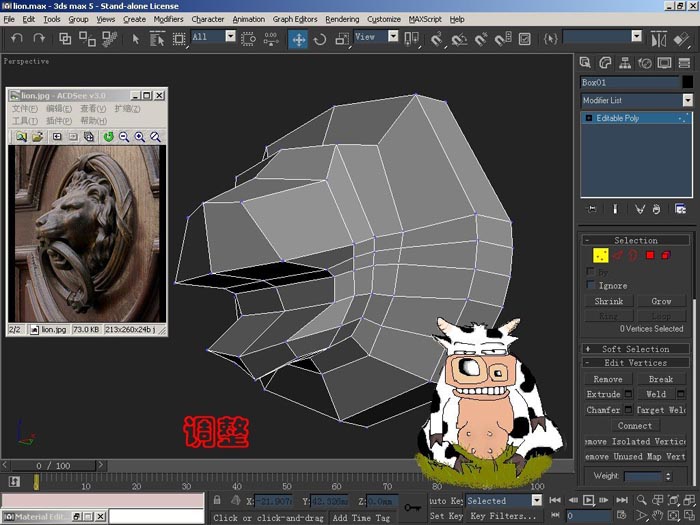The image size is (700, 525).
Task: Open the Hierarchy panel tab icon
Action: coord(625,63)
